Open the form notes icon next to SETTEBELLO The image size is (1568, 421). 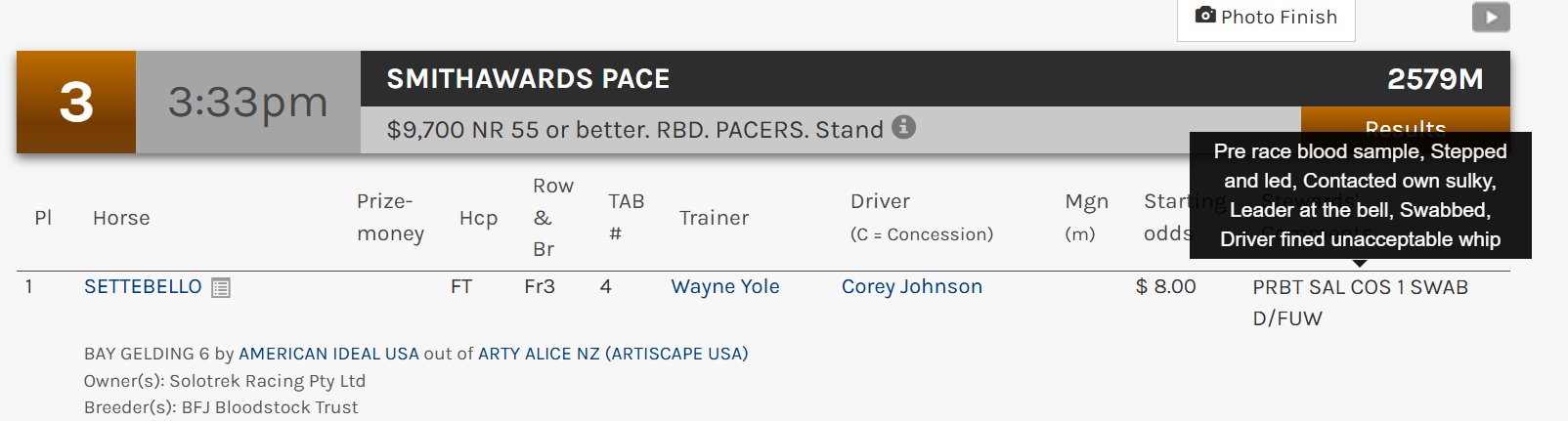(x=221, y=288)
